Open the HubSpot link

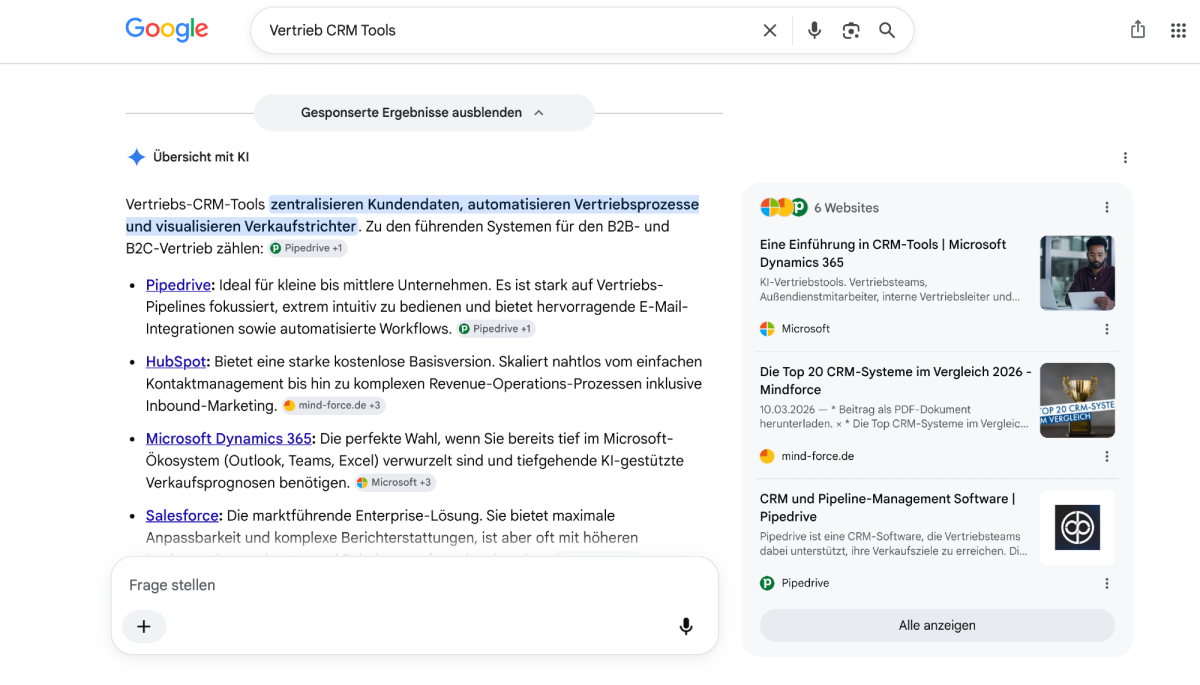point(176,362)
